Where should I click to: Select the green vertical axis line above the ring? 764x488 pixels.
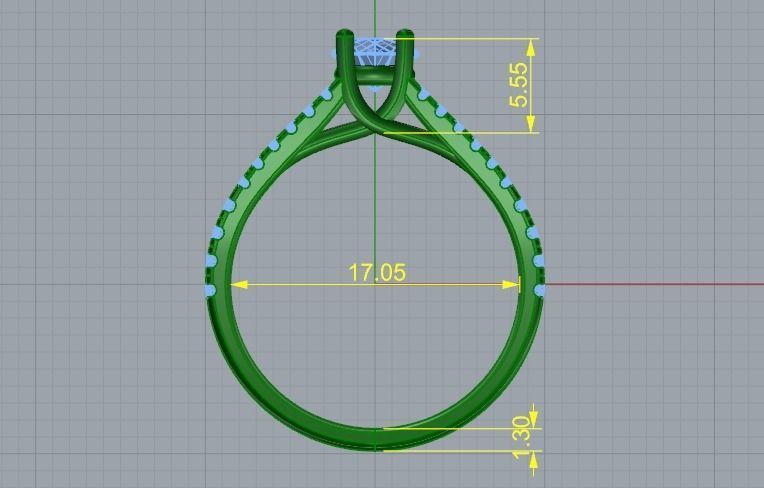(x=375, y=19)
